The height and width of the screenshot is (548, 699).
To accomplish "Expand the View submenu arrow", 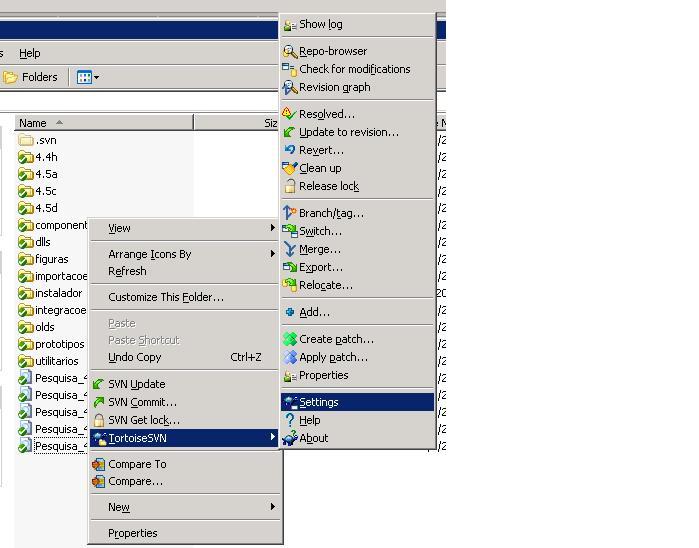I will [x=272, y=228].
